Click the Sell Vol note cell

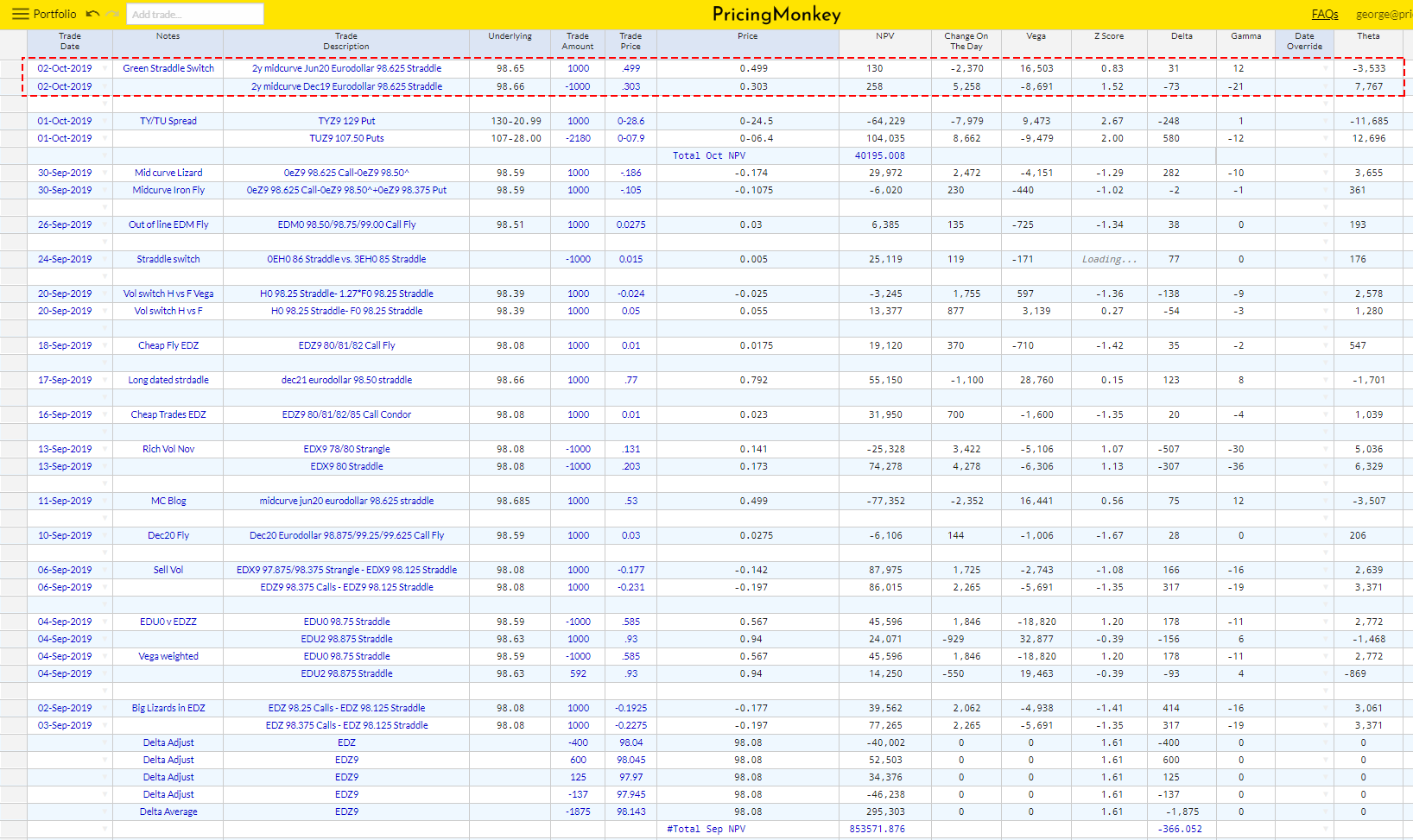coord(168,570)
